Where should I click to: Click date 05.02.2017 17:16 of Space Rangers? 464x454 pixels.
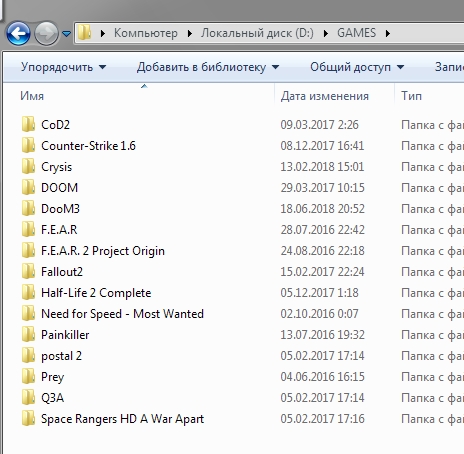click(322, 419)
